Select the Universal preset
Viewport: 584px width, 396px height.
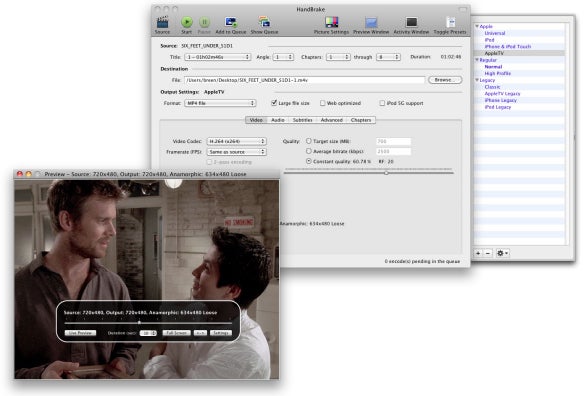click(495, 33)
